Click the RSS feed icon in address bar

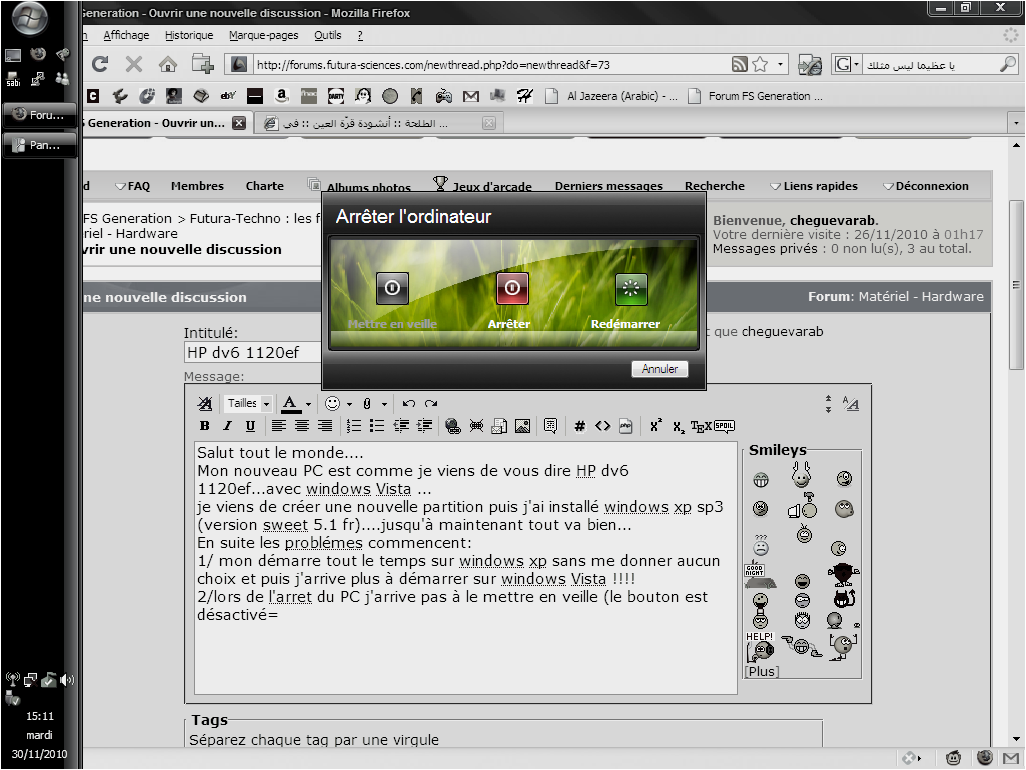point(739,64)
